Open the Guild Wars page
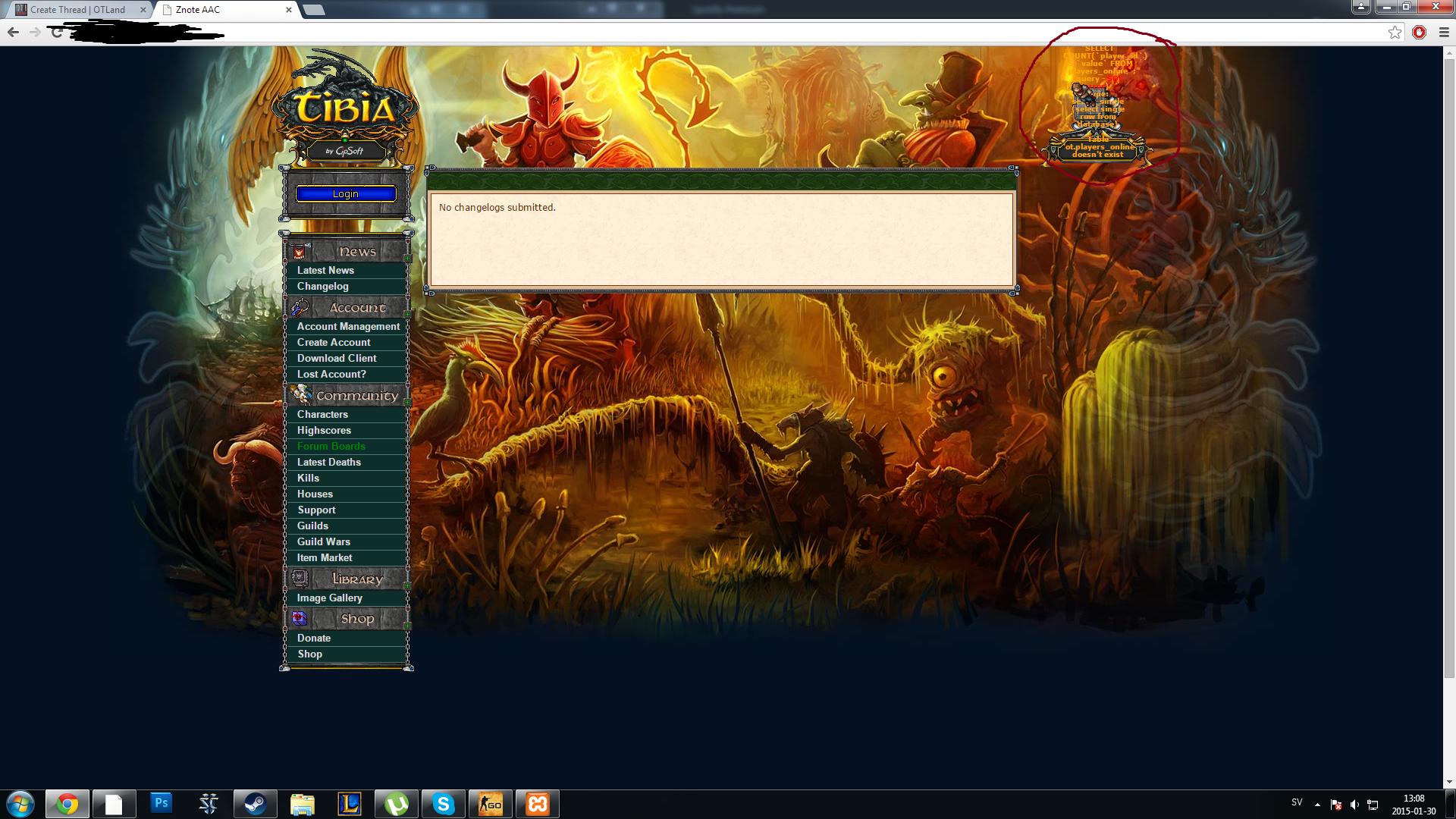The height and width of the screenshot is (819, 1456). [324, 541]
